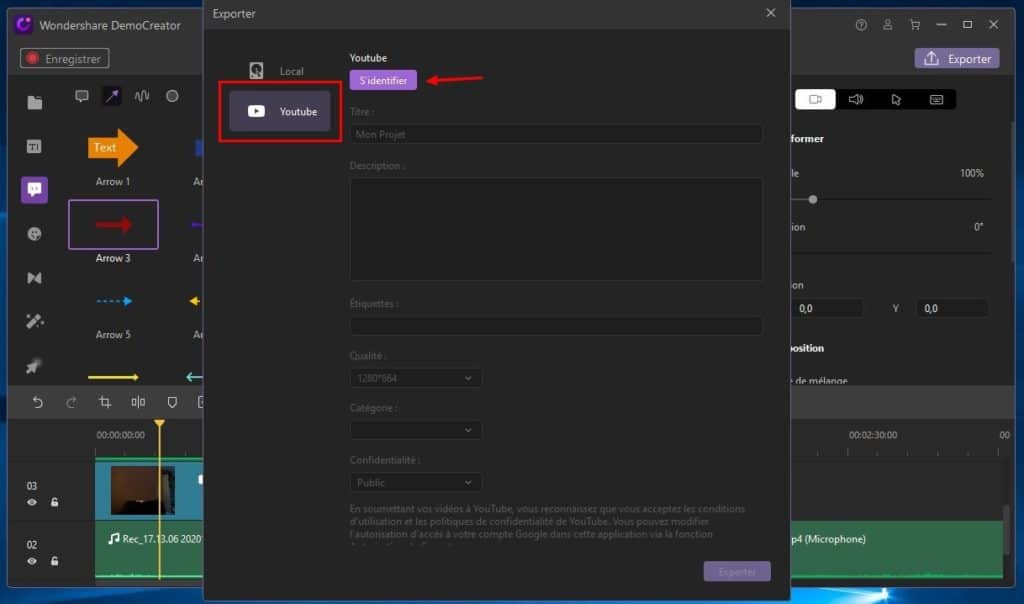Image resolution: width=1024 pixels, height=604 pixels.
Task: Adjust the scale slider handle
Action: click(812, 199)
